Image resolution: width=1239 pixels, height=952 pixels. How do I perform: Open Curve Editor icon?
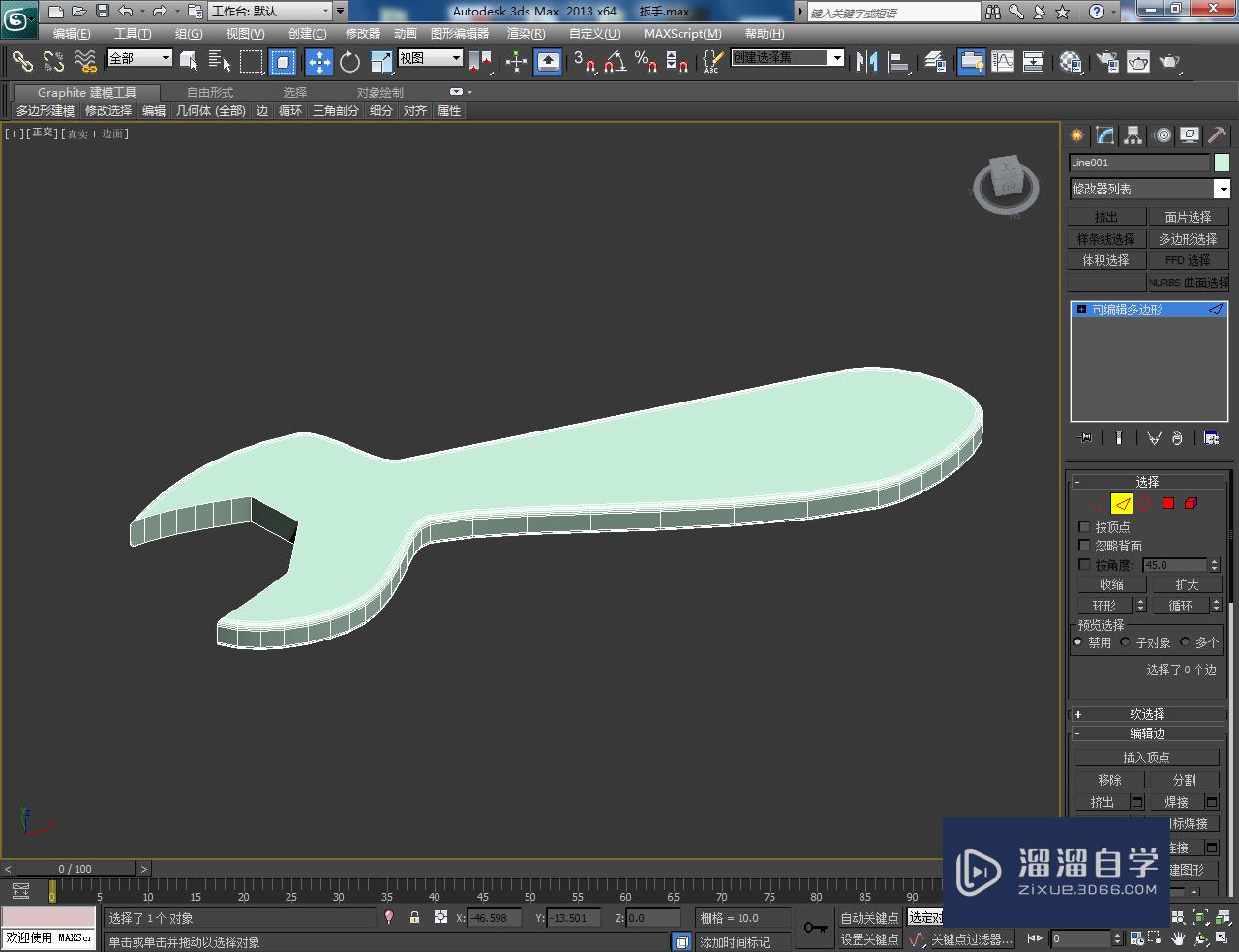pos(1003,62)
